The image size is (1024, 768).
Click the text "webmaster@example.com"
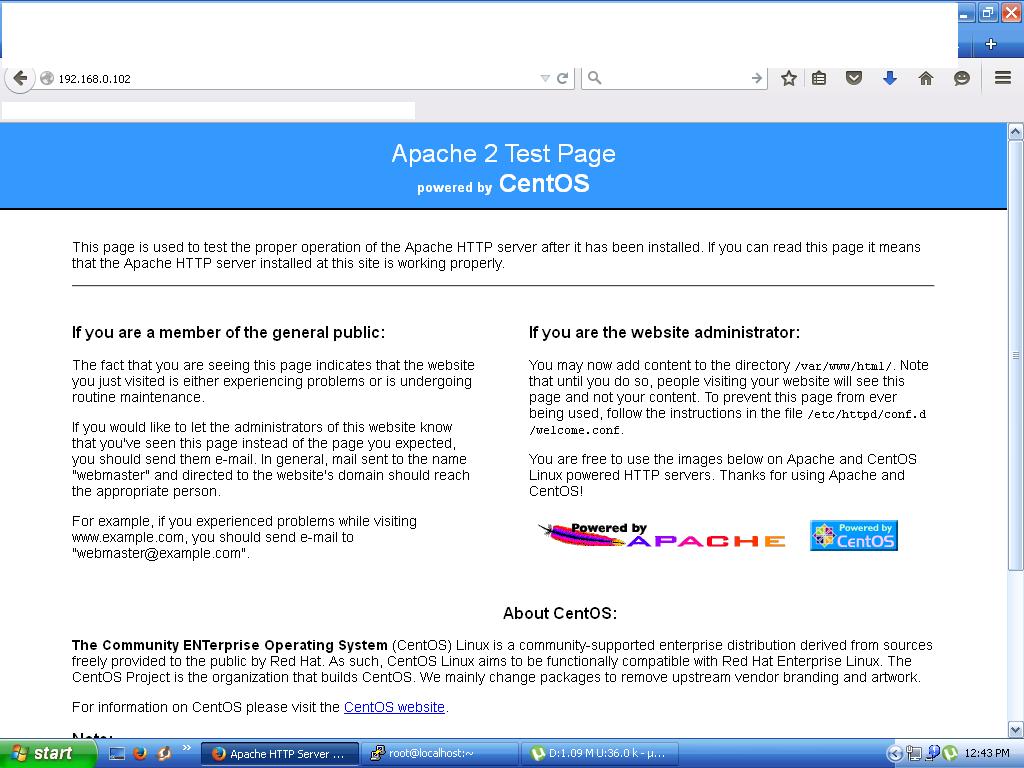pyautogui.click(x=159, y=553)
